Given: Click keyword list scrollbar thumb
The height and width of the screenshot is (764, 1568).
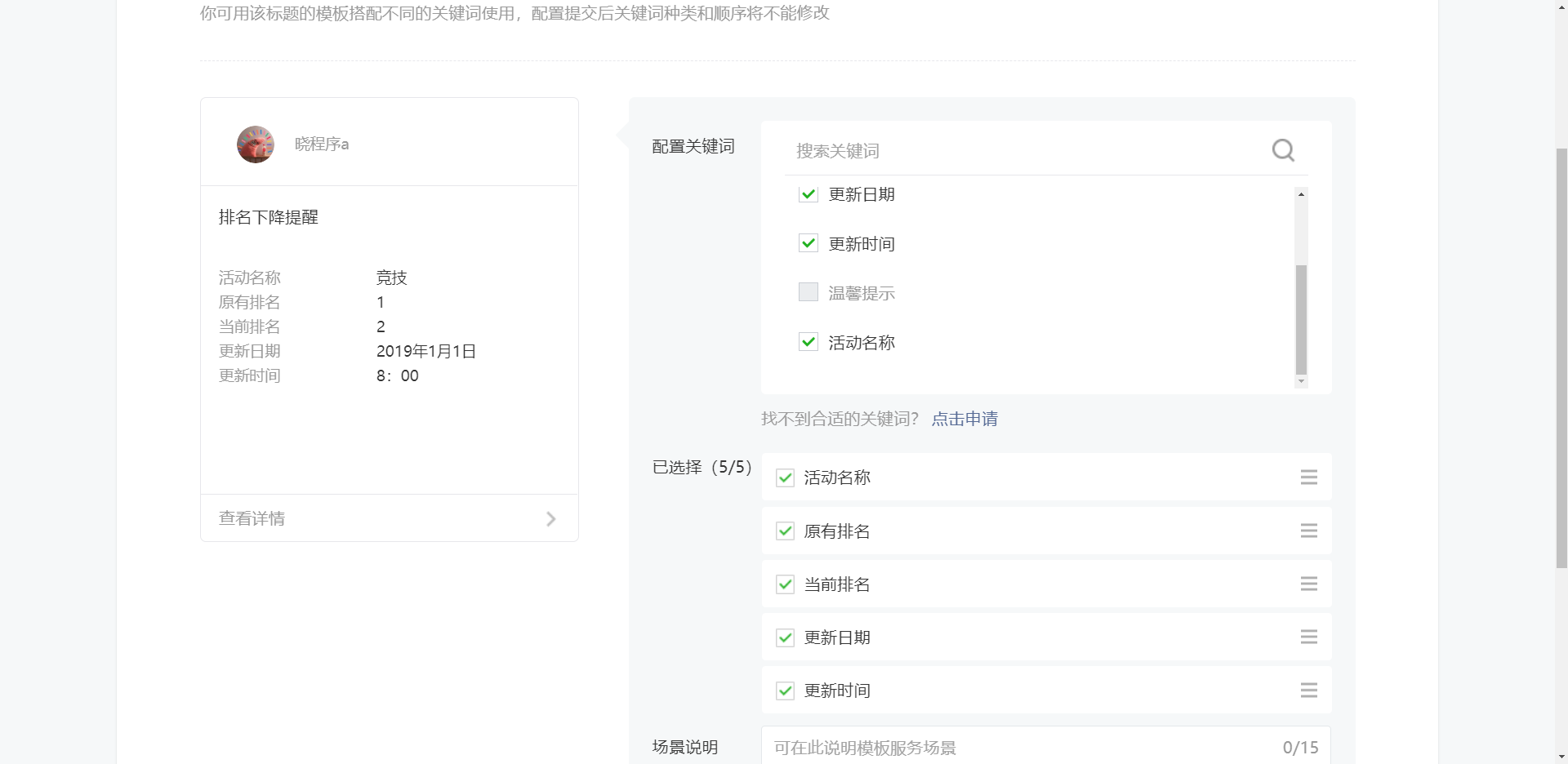Looking at the screenshot, I should coord(1301,319).
